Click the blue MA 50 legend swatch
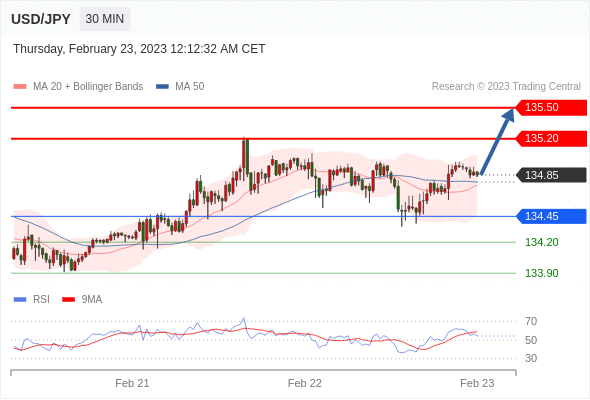 [x=162, y=87]
